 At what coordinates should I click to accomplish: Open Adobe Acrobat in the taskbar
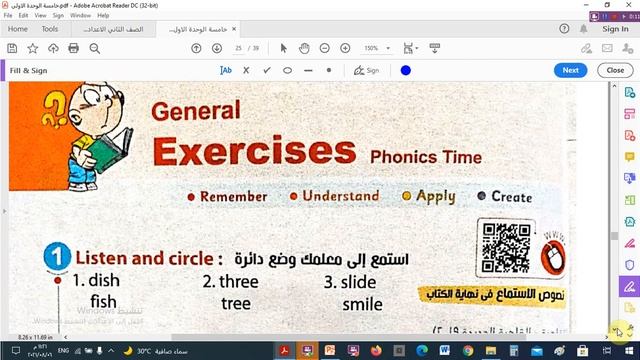(x=284, y=351)
